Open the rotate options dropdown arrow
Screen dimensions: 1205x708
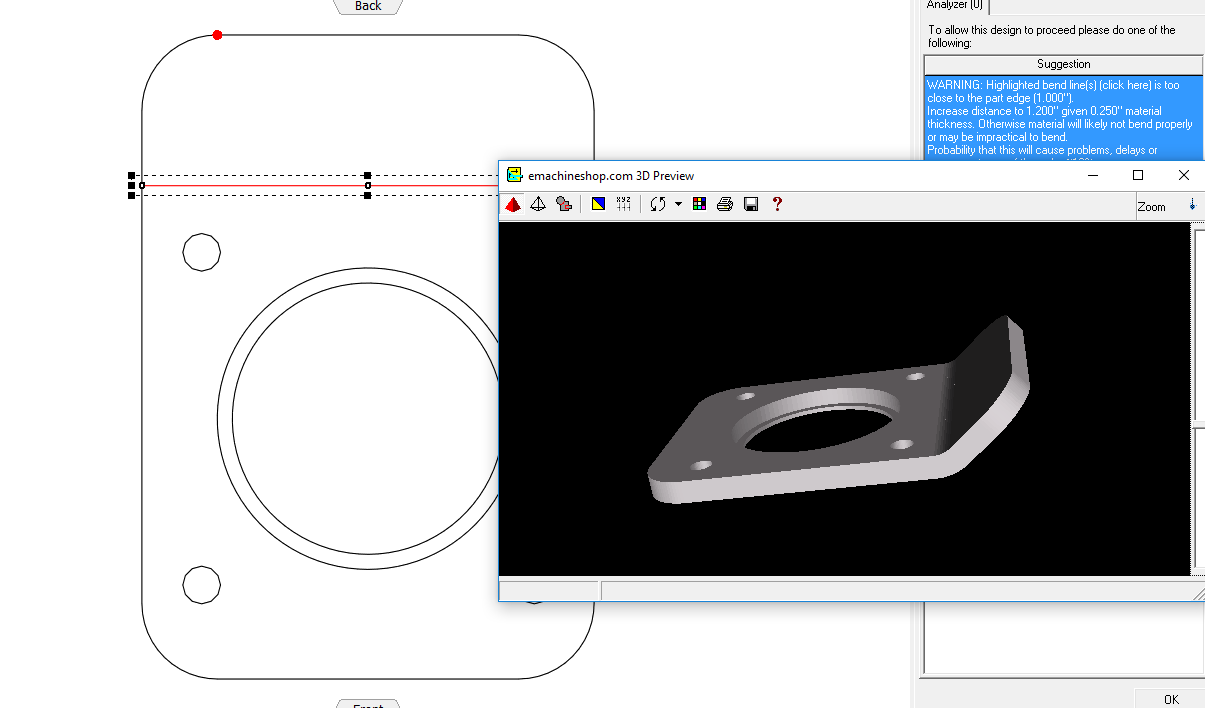[x=678, y=204]
